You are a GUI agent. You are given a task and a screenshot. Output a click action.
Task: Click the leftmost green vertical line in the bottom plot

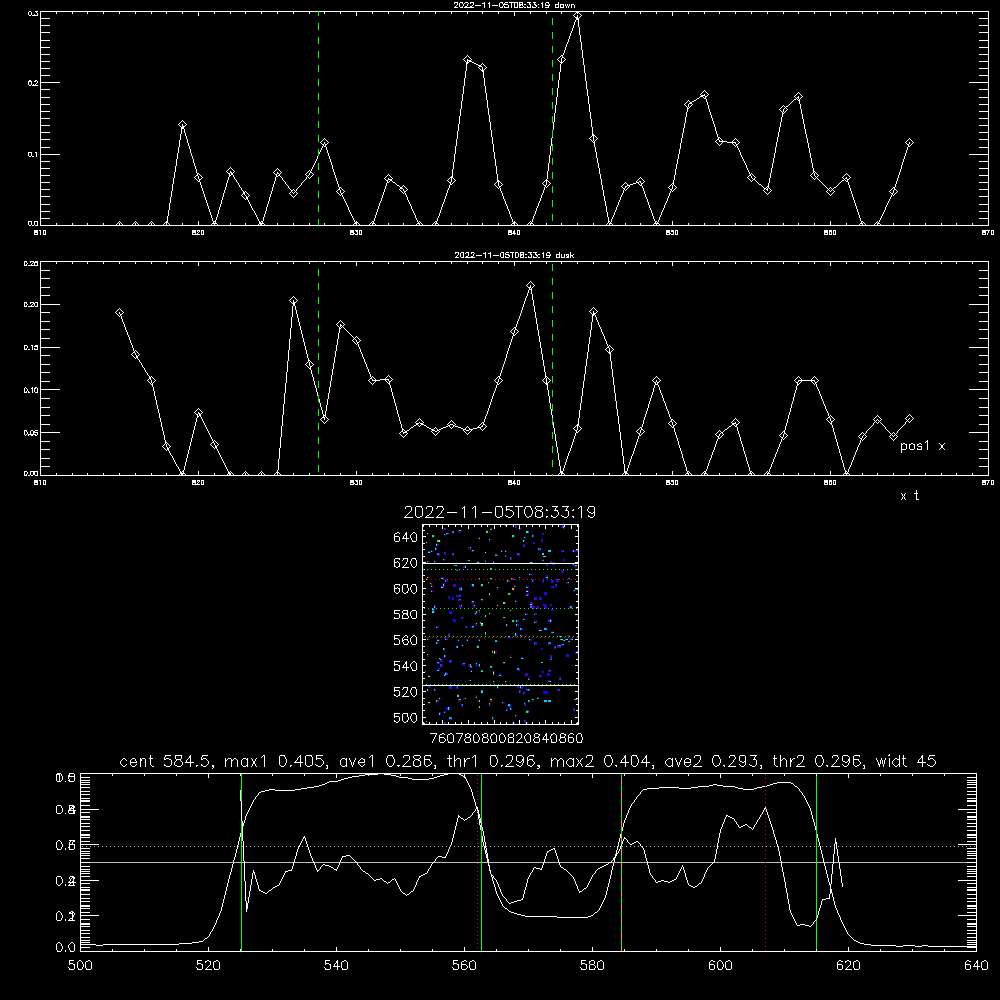point(241,862)
